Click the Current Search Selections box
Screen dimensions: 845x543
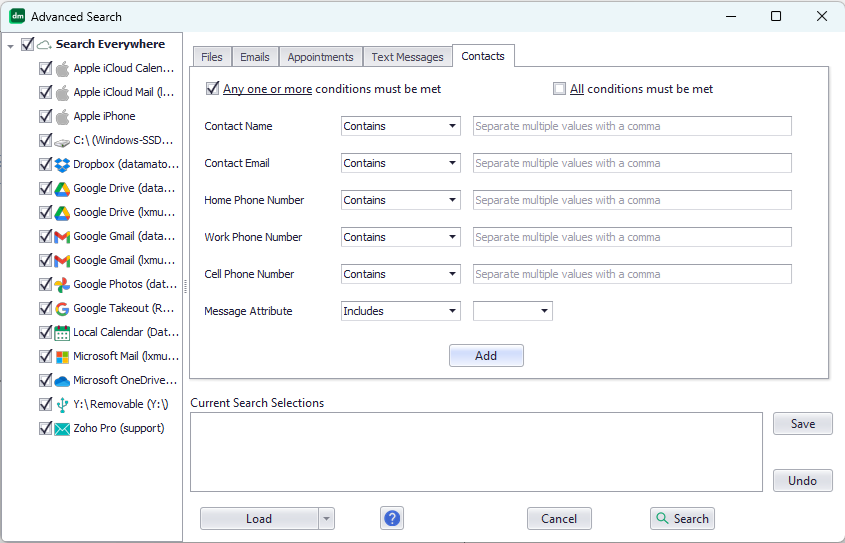(476, 452)
